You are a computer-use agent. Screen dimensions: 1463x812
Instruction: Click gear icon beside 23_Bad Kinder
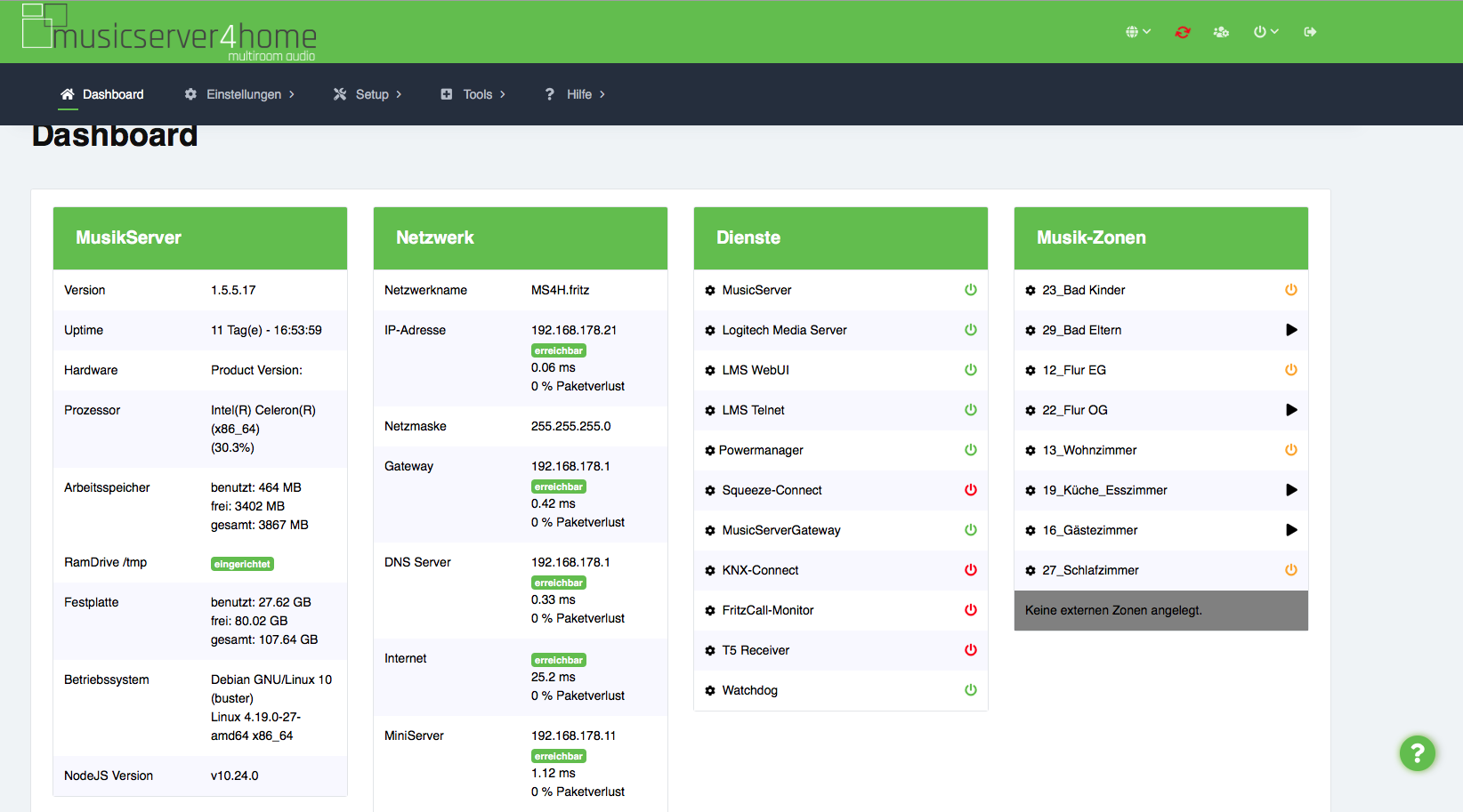[x=1031, y=291]
